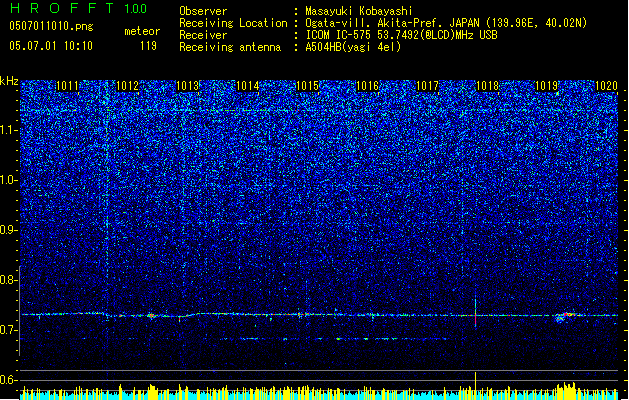Click the 1015 time marker

pyautogui.click(x=307, y=86)
